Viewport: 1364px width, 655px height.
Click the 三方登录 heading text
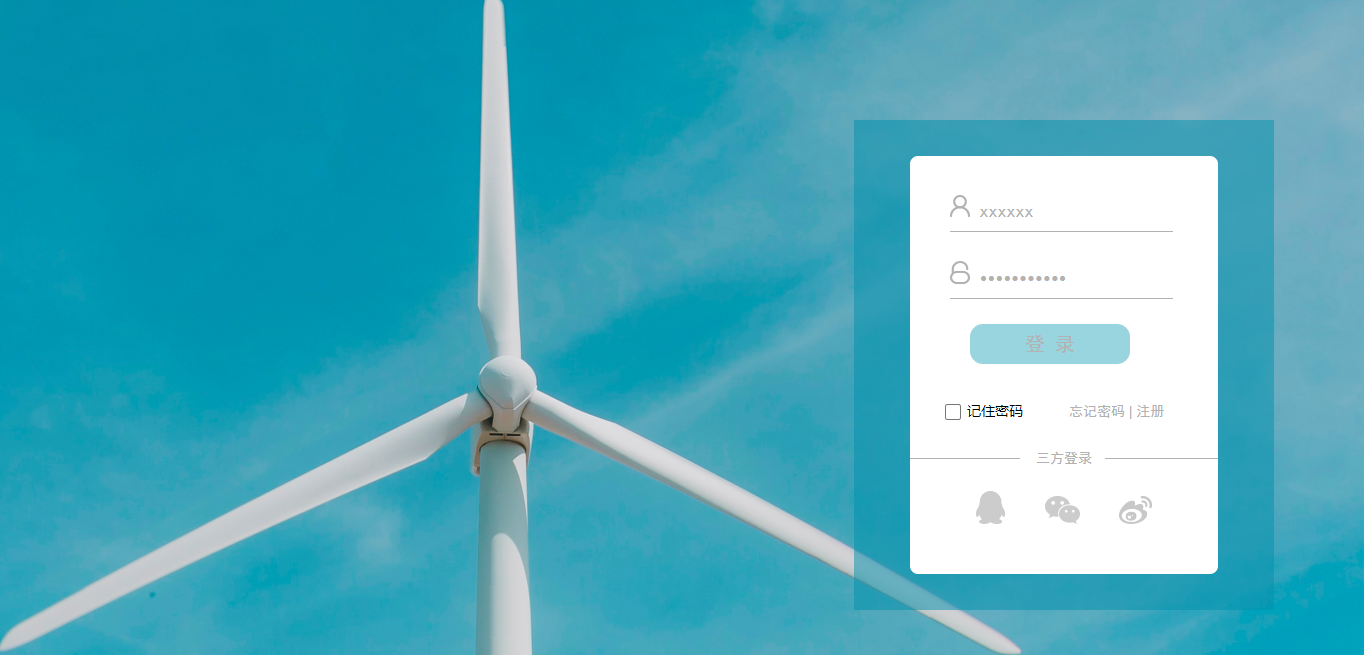tap(1064, 459)
